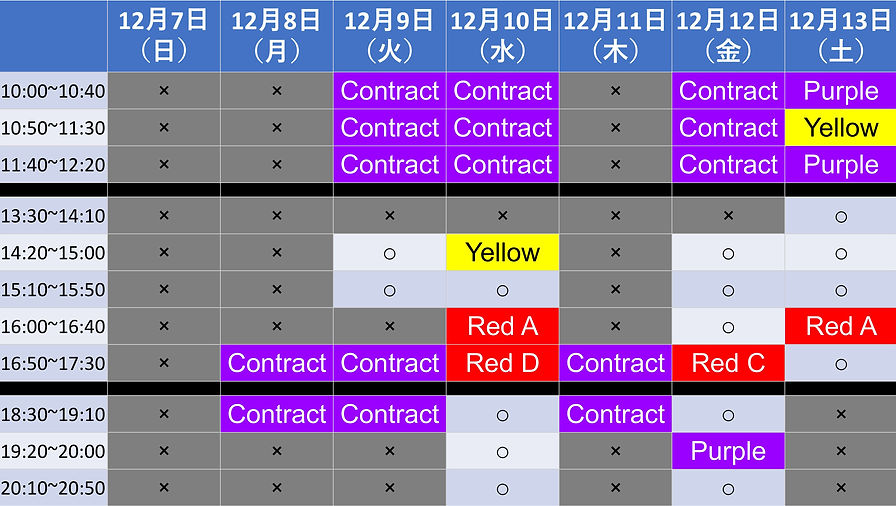Click the 18:30~19:10 row label

point(53,414)
